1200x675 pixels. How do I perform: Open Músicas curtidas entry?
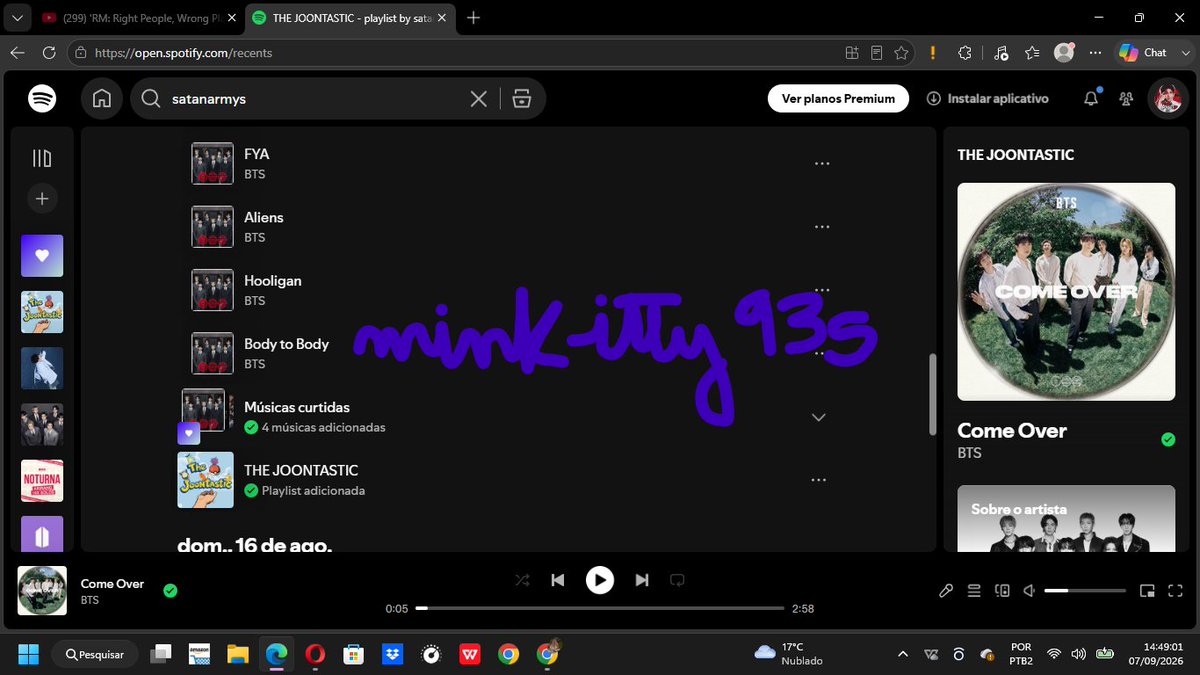coord(296,407)
